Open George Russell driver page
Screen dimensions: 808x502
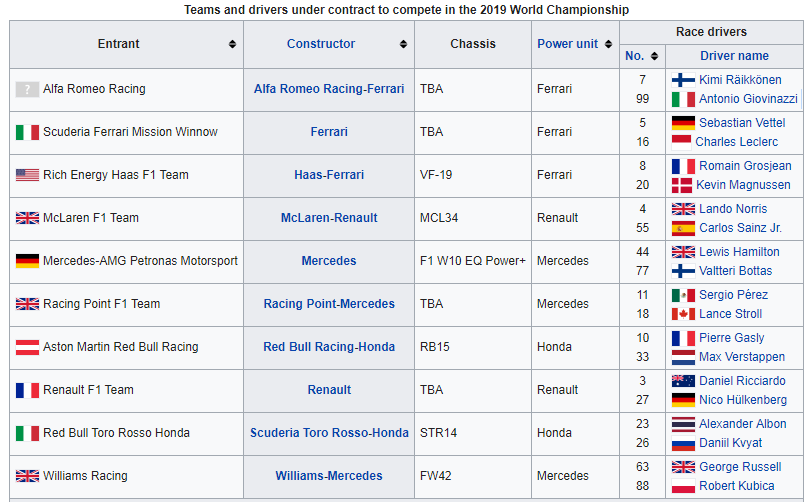(740, 467)
